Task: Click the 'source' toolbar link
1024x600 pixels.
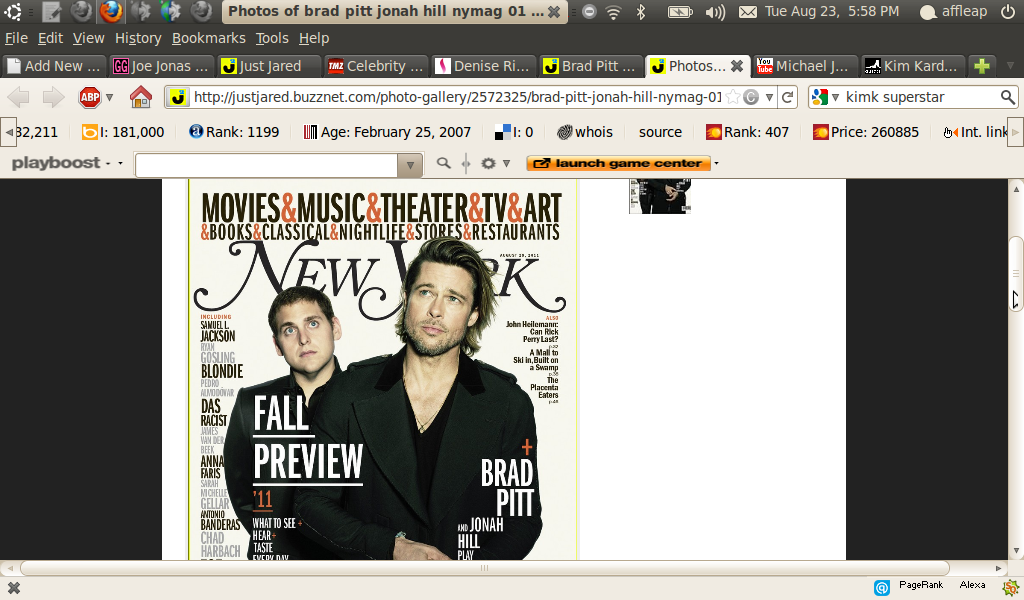Action: click(x=660, y=133)
